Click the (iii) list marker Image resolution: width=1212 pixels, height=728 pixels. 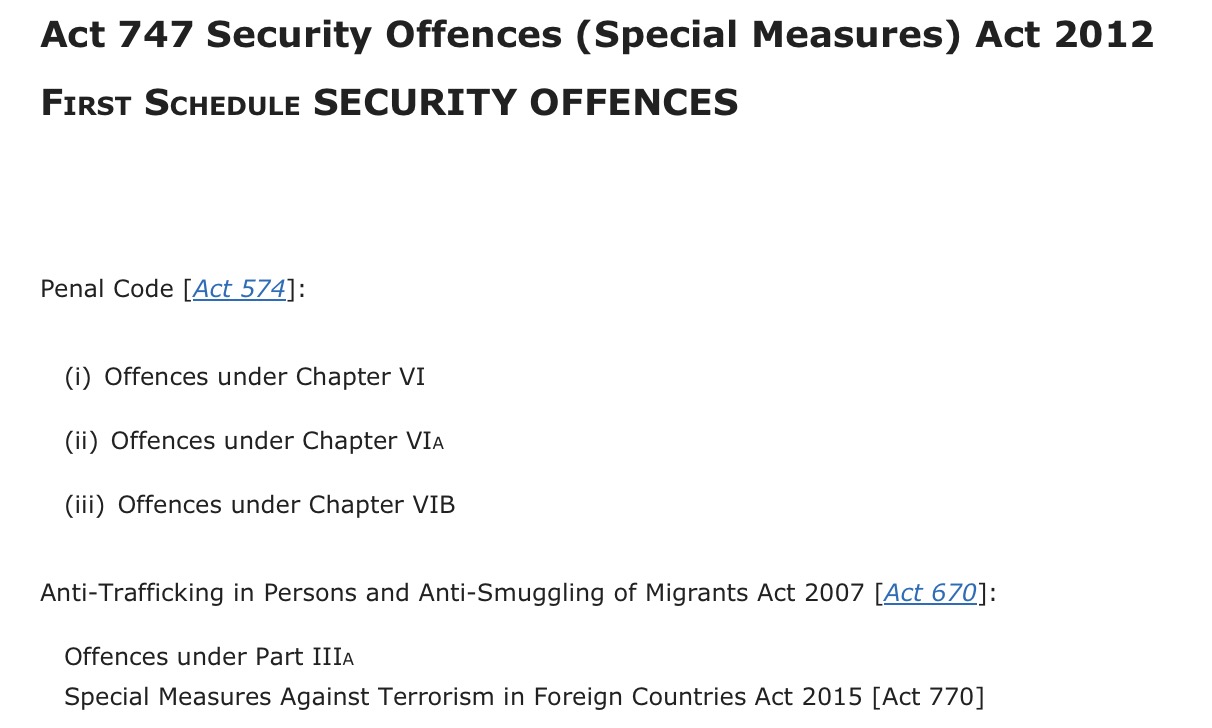tap(84, 505)
